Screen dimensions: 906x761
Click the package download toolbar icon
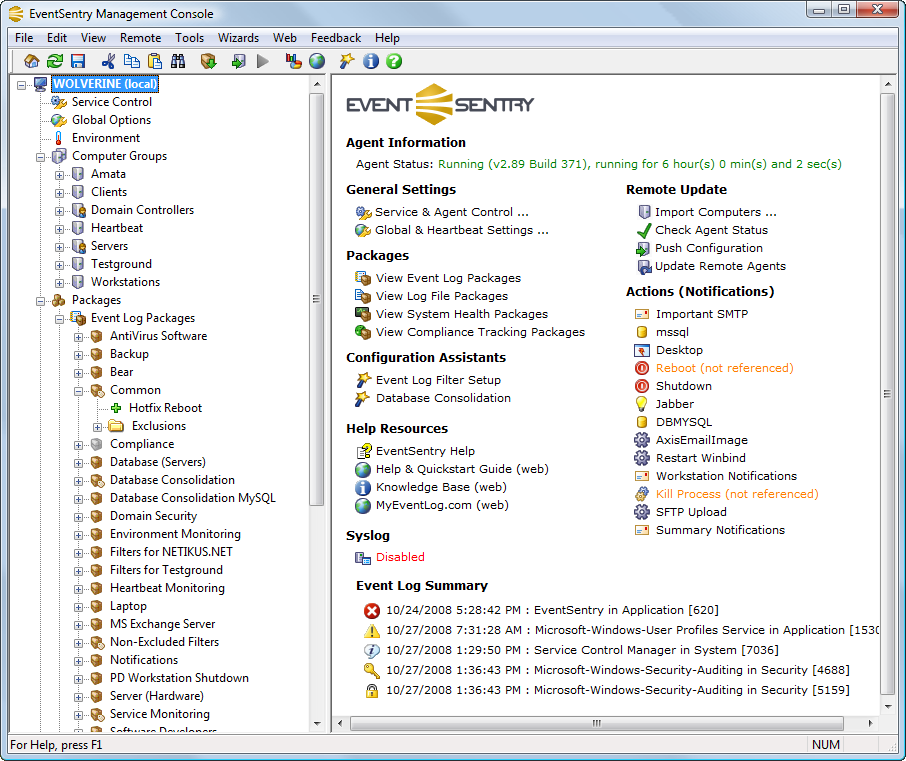point(209,61)
